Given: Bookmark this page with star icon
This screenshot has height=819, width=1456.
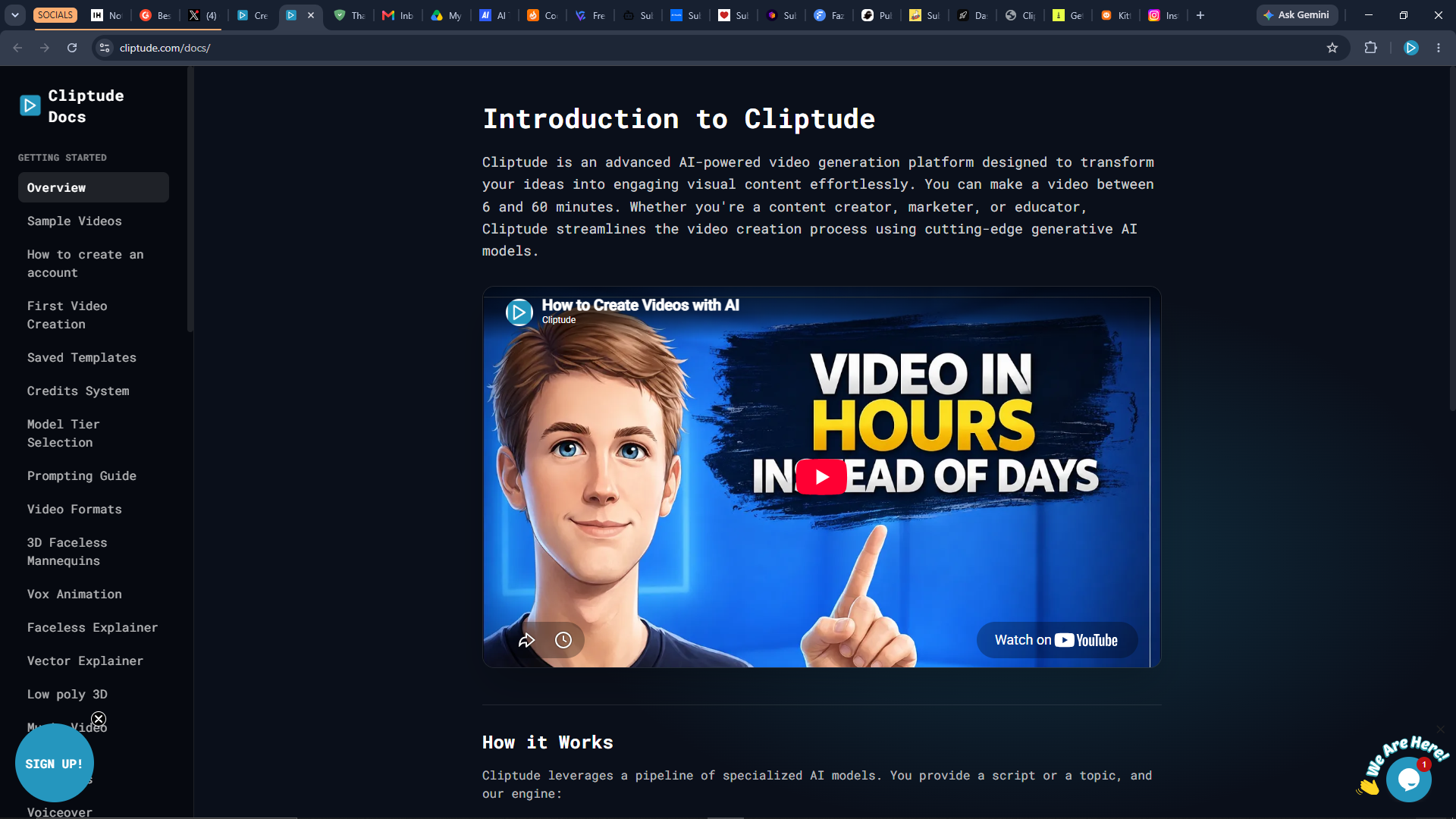Looking at the screenshot, I should click(1332, 48).
